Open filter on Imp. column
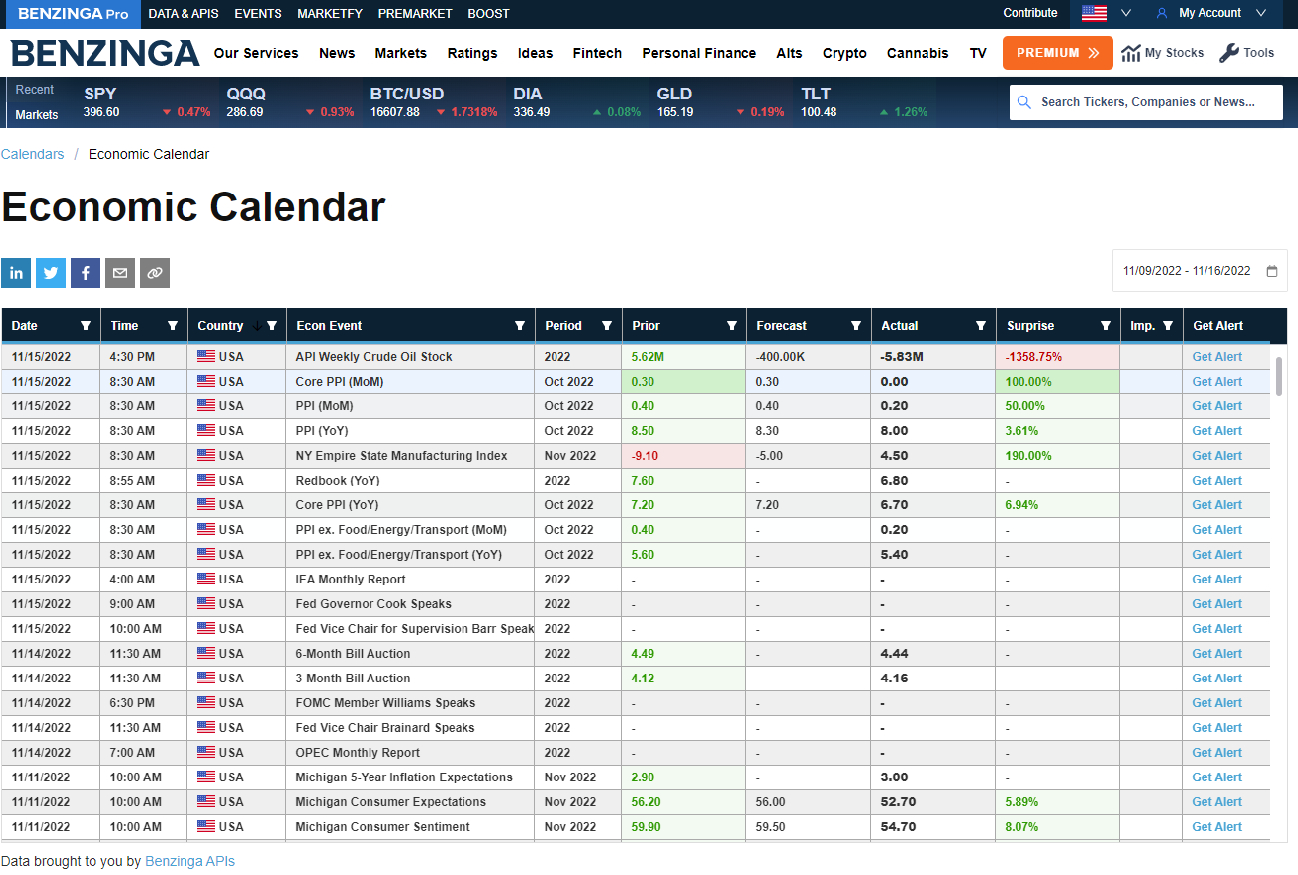Image resolution: width=1298 pixels, height=875 pixels. coord(1168,326)
